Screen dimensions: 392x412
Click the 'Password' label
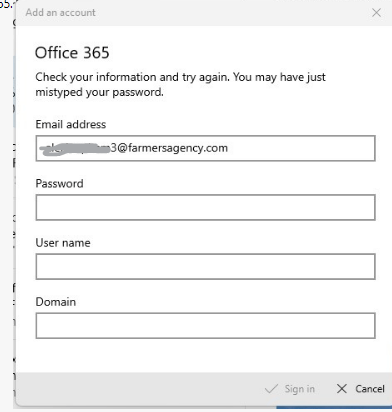click(59, 184)
